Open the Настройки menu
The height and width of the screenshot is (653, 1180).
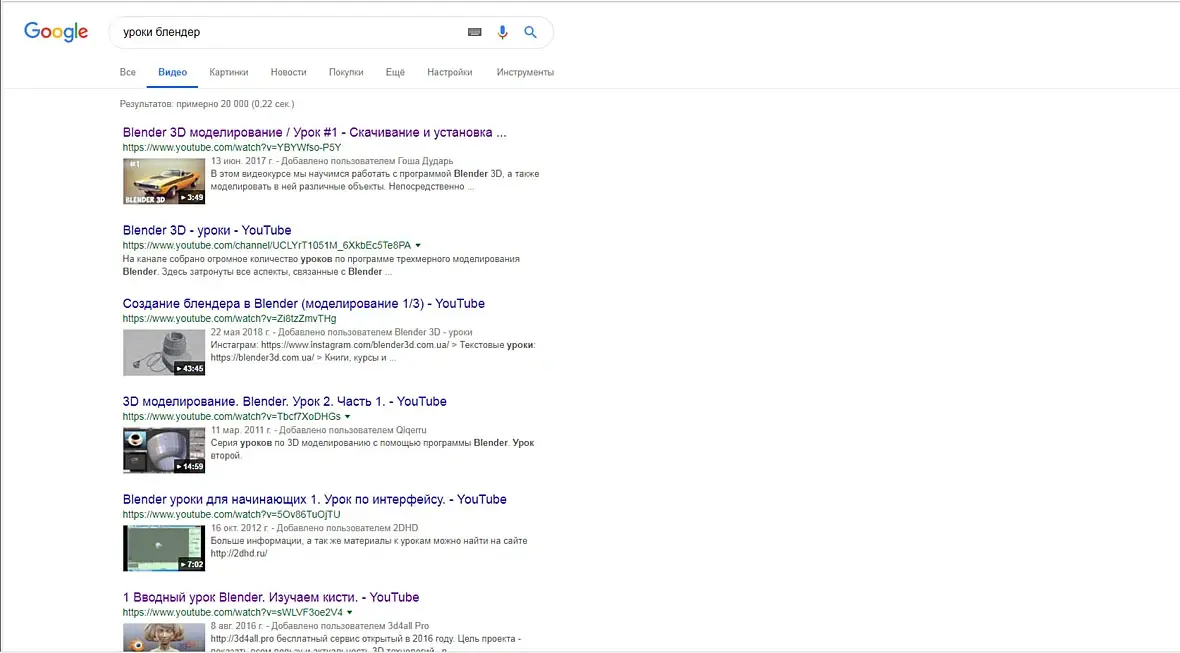tap(450, 72)
